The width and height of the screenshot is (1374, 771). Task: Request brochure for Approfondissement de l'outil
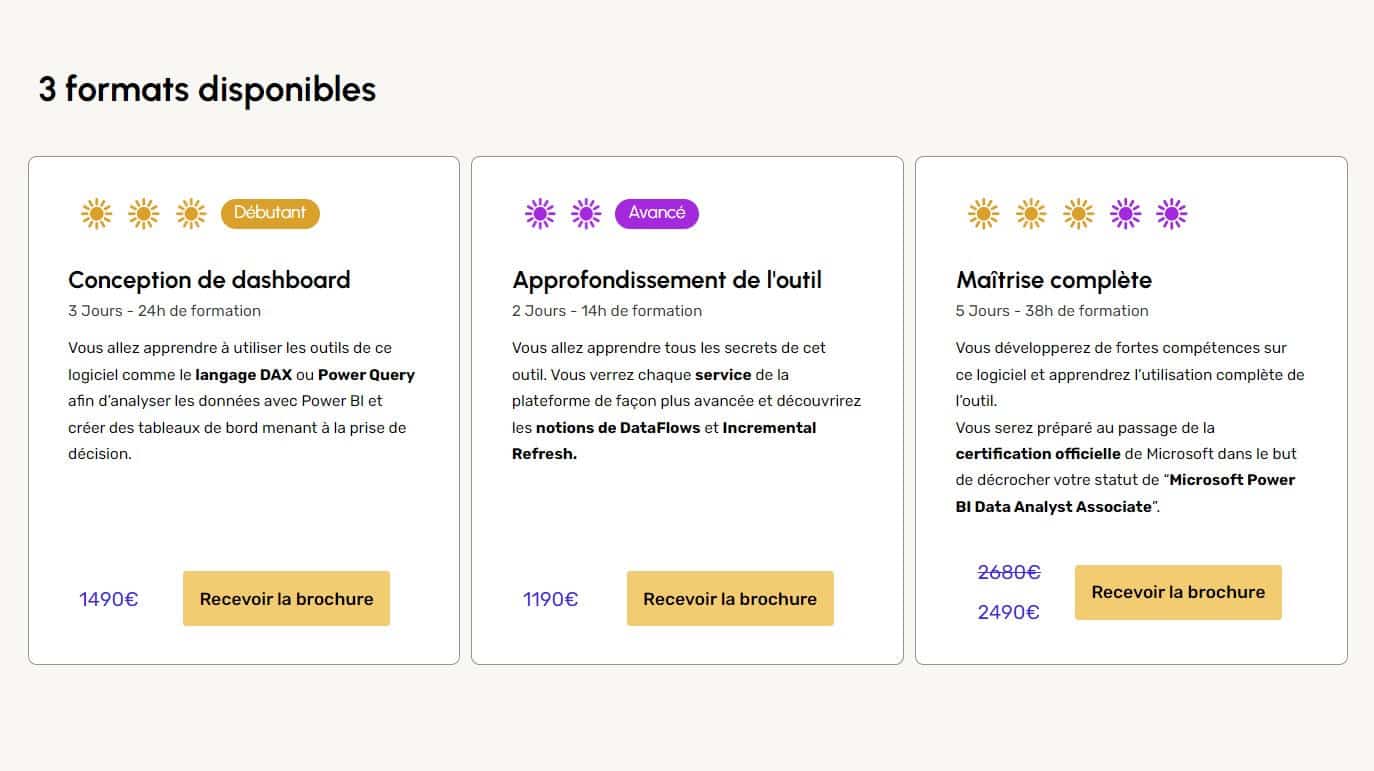(730, 599)
